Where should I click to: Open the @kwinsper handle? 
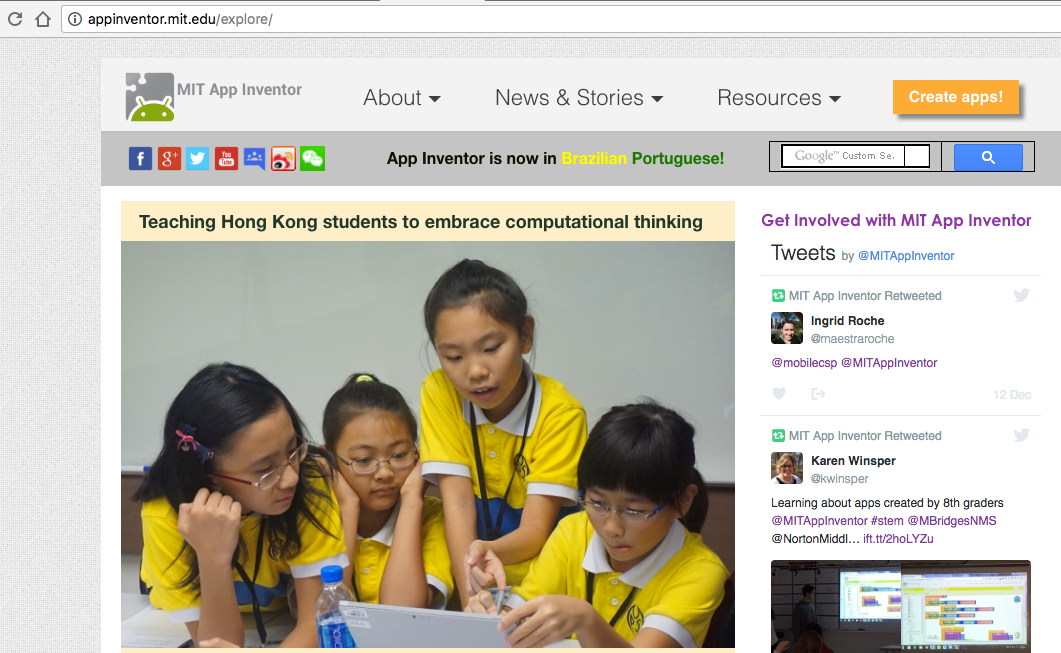coord(840,479)
